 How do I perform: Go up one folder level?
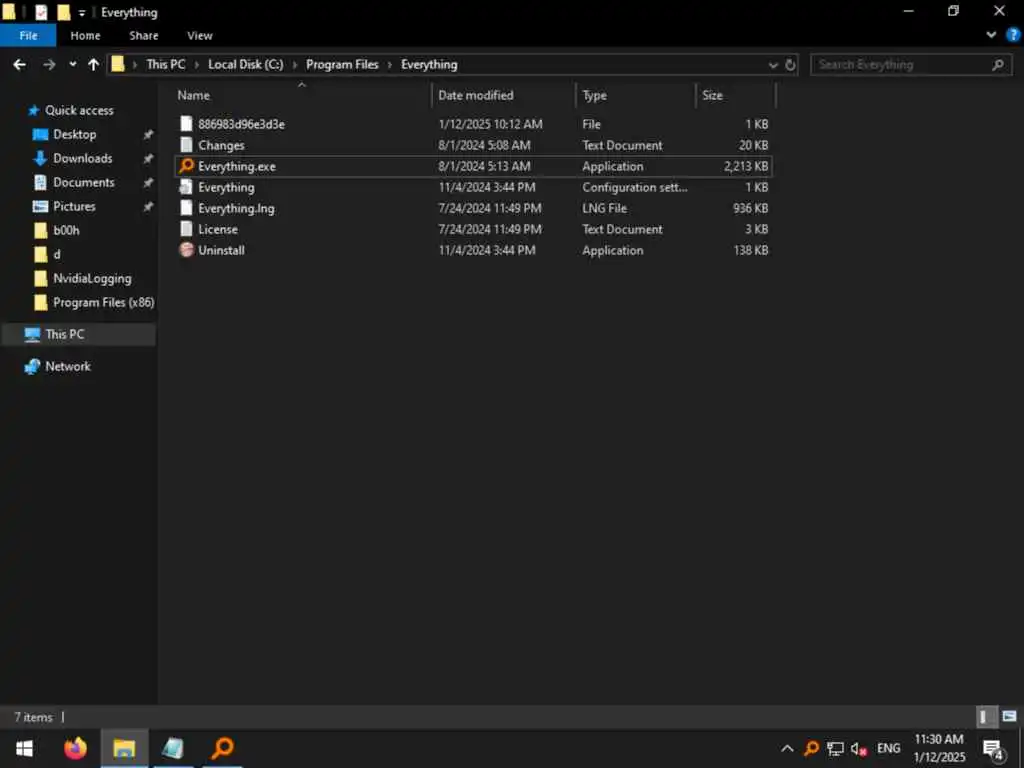point(93,64)
